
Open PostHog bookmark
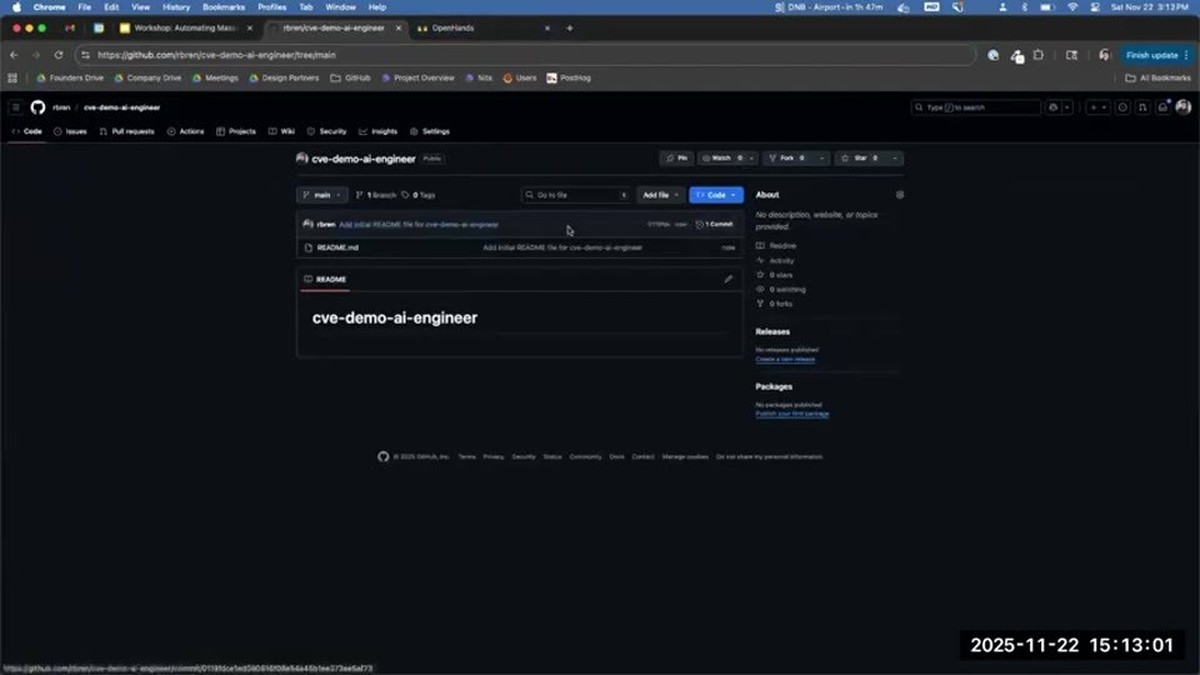tap(569, 78)
